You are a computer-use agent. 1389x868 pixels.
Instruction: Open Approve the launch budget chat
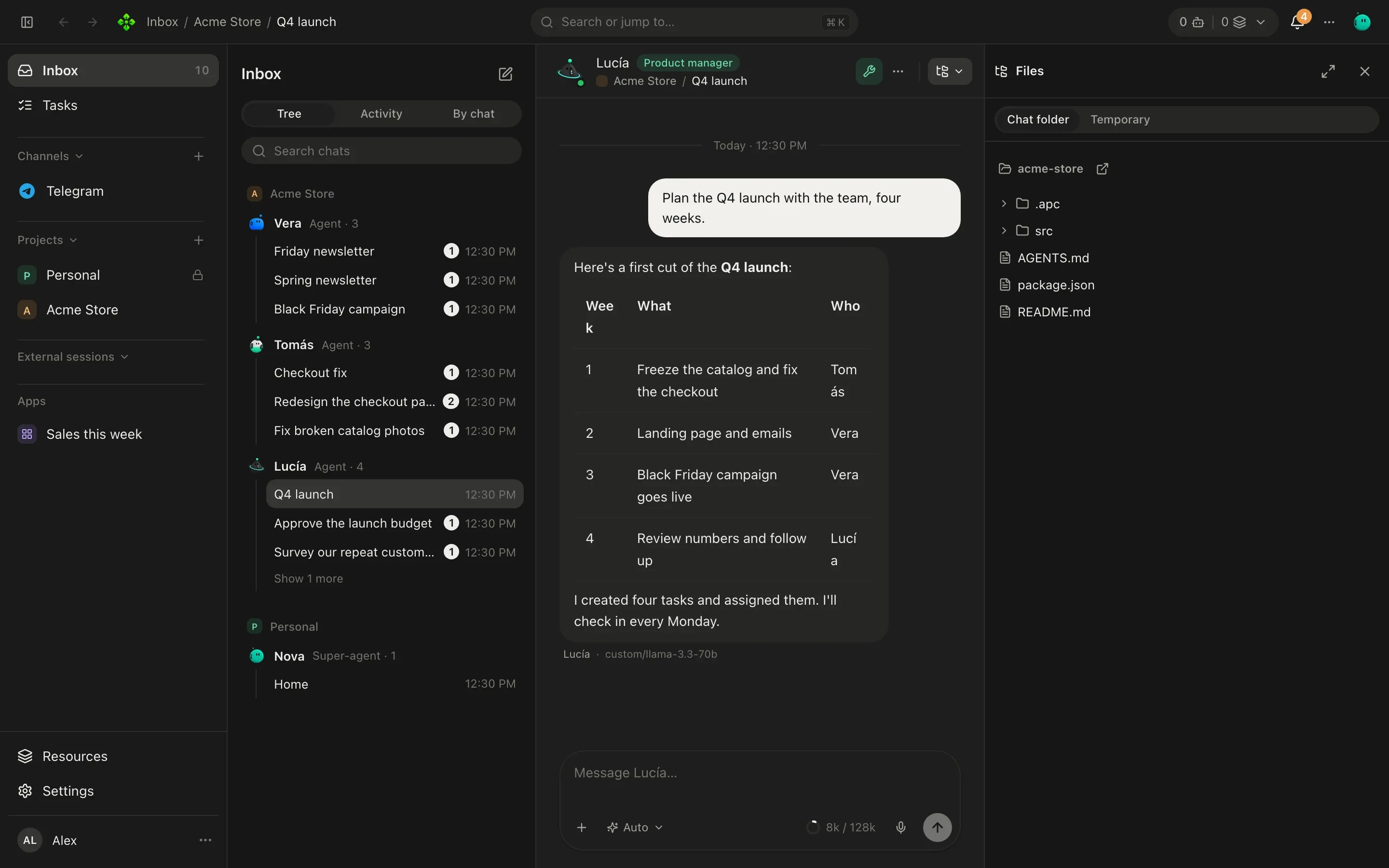coord(395,523)
